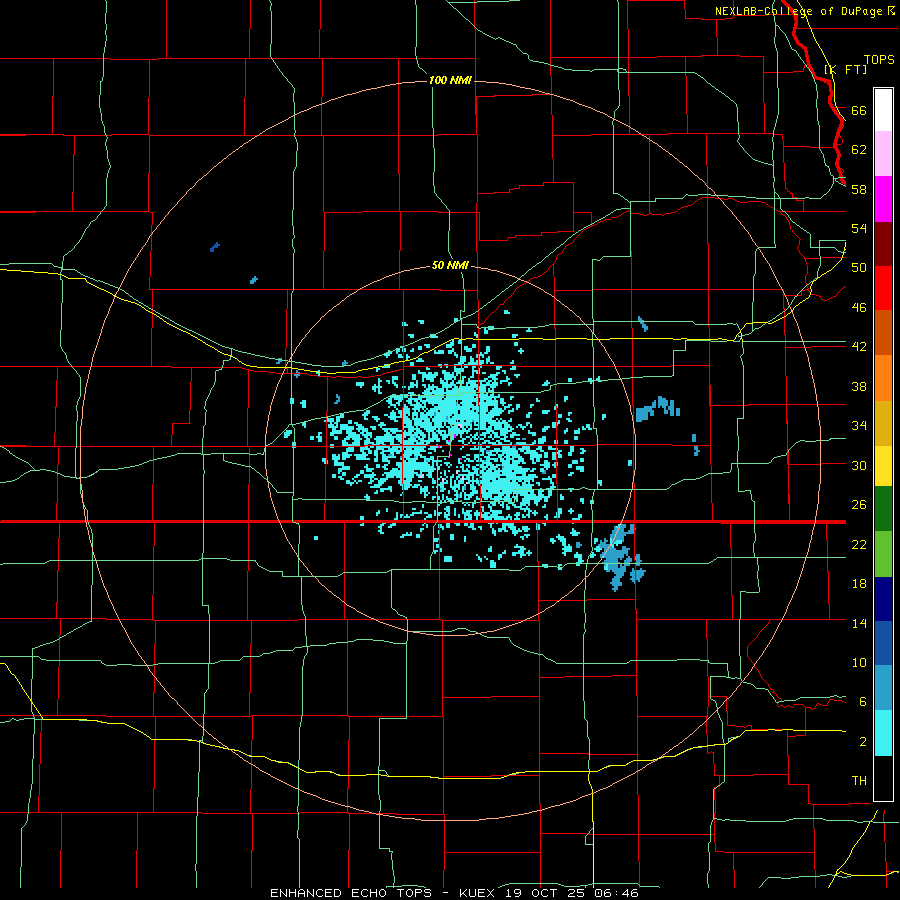The height and width of the screenshot is (900, 900).
Task: Click the 50 legend value
Action: (859, 267)
